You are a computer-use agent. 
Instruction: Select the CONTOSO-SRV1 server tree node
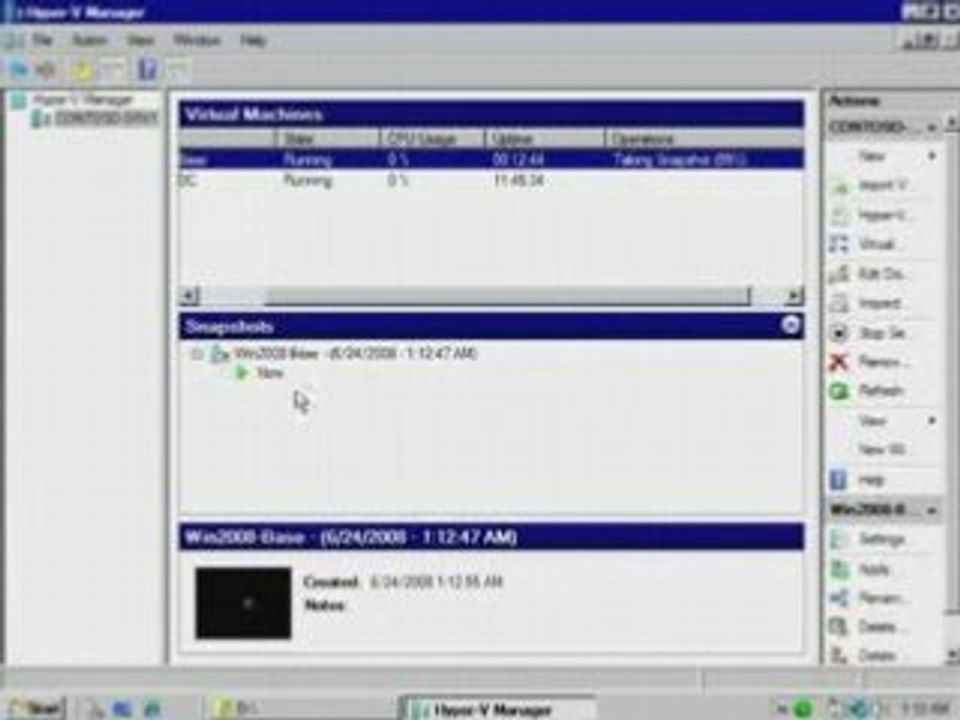click(x=105, y=118)
